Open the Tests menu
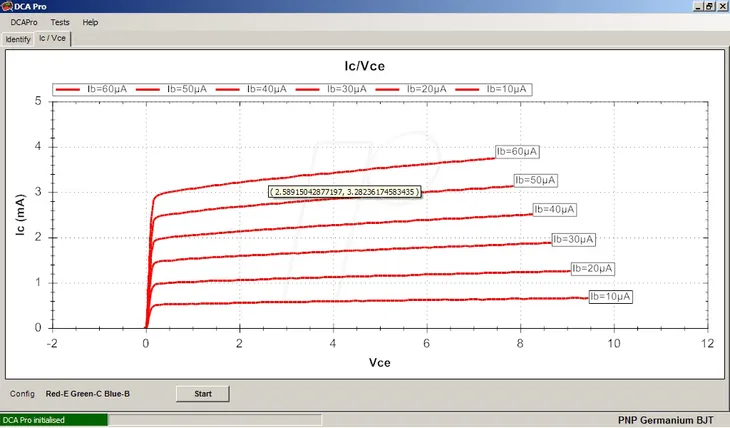The height and width of the screenshot is (428, 730). coord(60,22)
